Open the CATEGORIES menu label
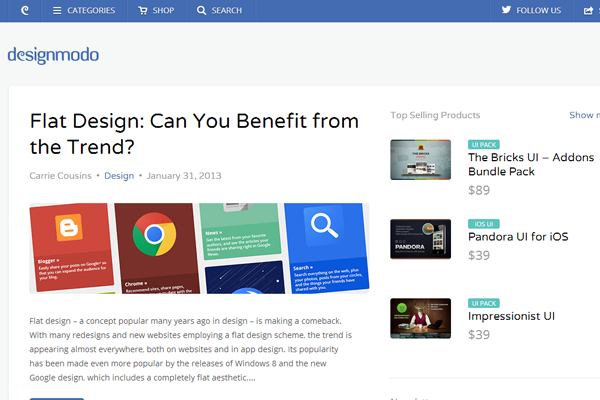The width and height of the screenshot is (600, 400). click(x=91, y=10)
